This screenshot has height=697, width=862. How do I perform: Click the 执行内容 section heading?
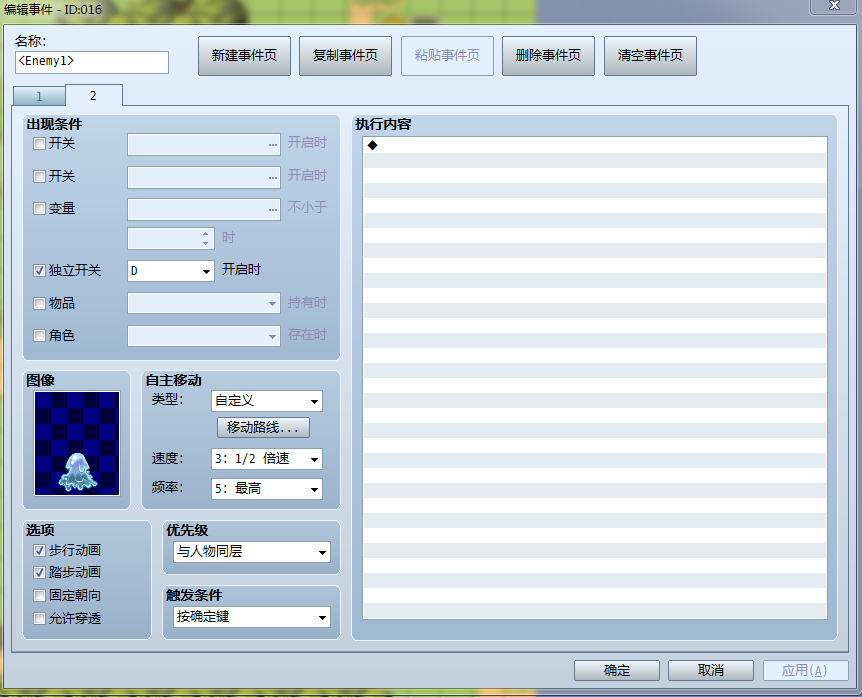coord(383,124)
